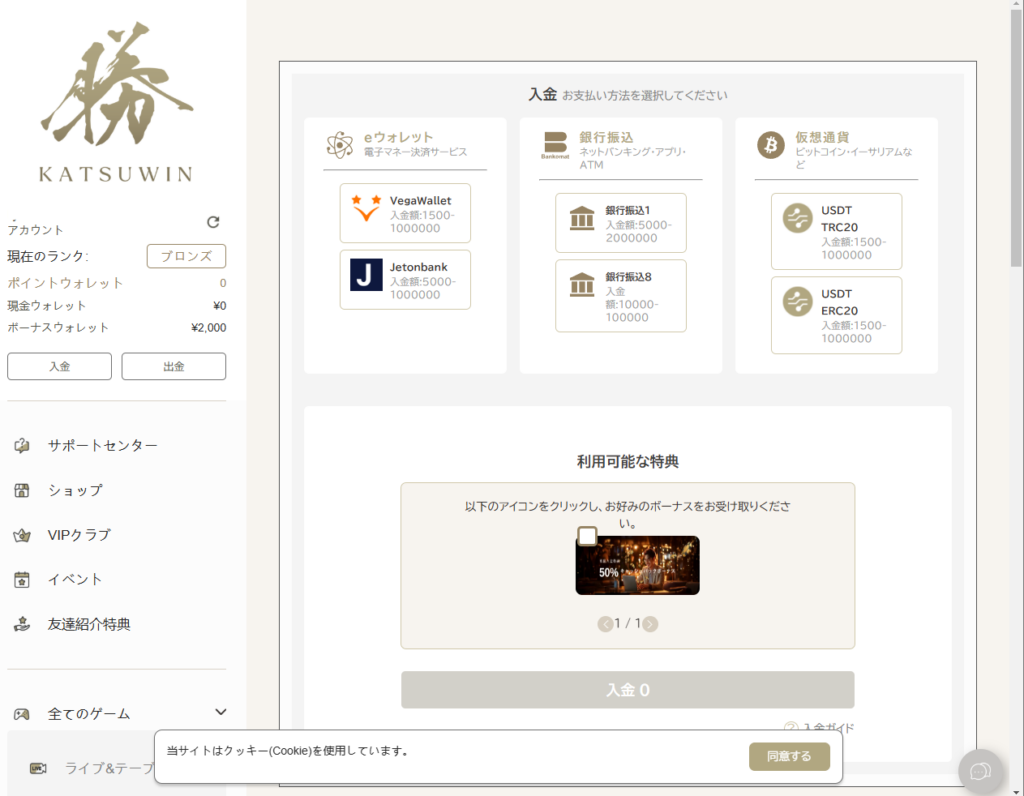Click the ブロンズ rank badge
Screen dimensions: 1024x796
[x=186, y=256]
